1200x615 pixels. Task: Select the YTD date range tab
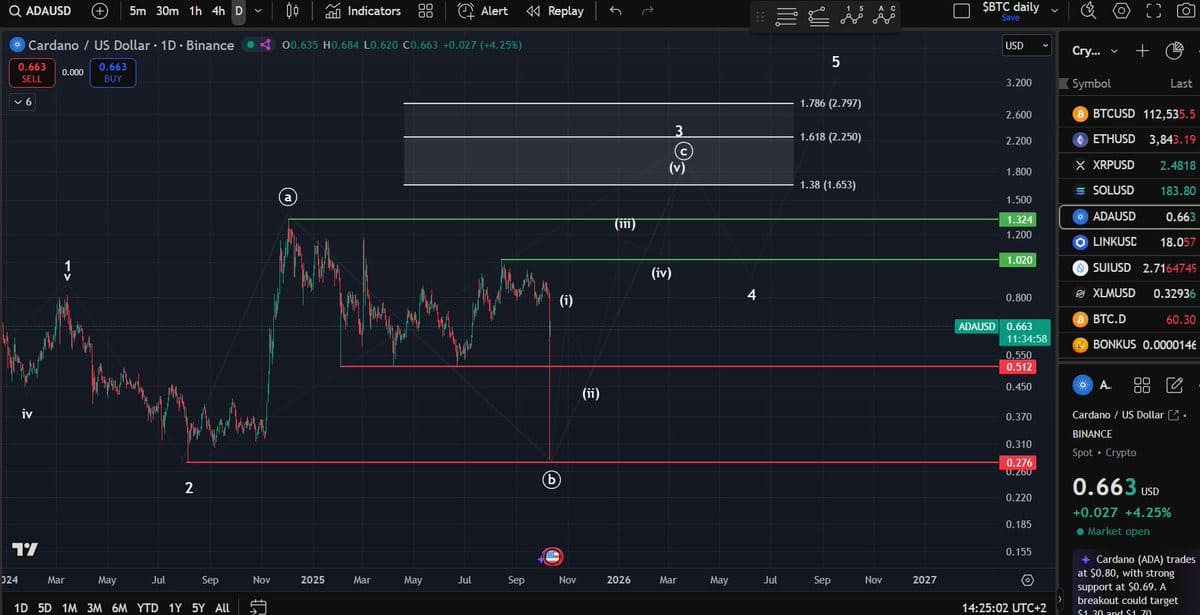point(147,607)
